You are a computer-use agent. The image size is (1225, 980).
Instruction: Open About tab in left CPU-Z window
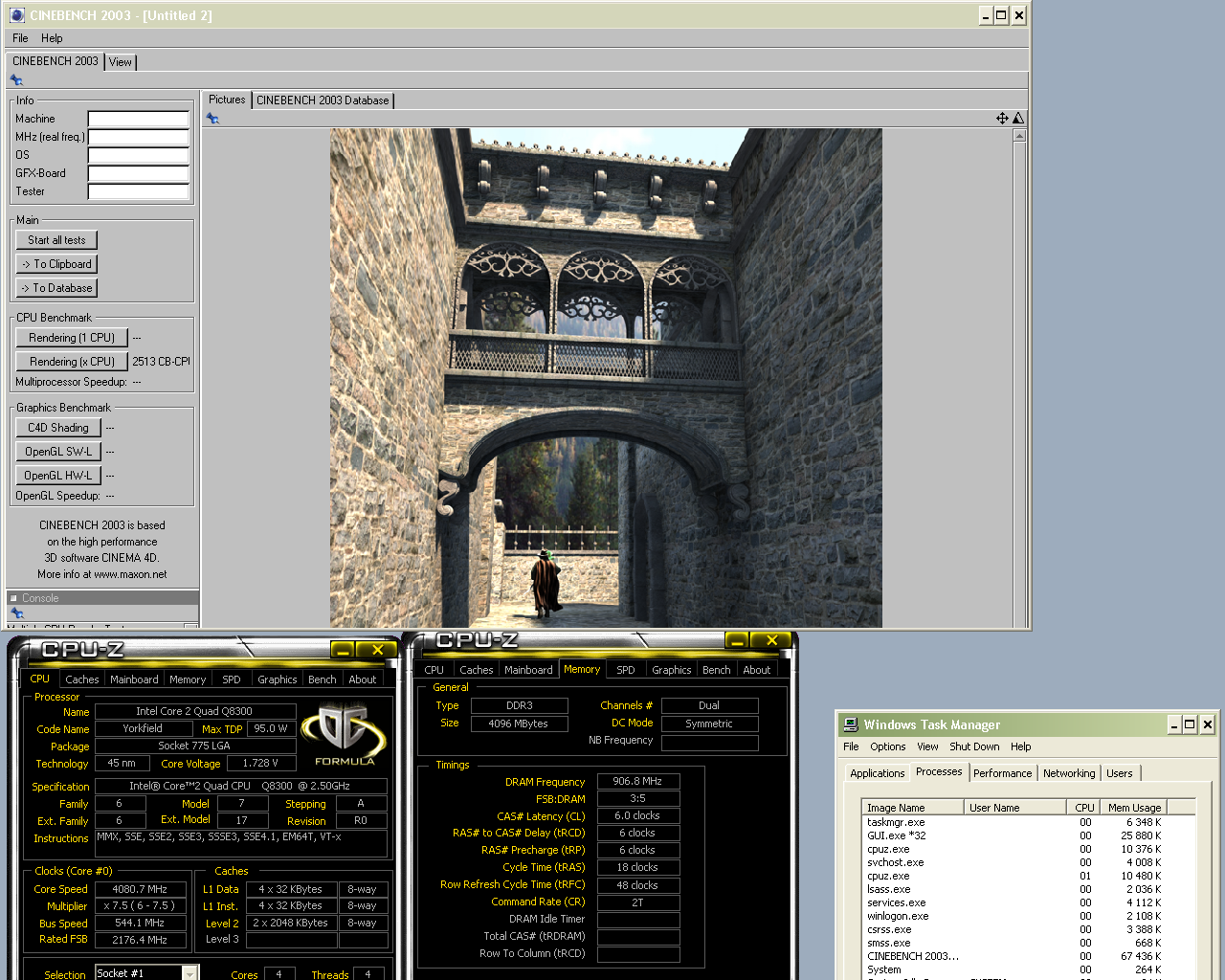363,679
